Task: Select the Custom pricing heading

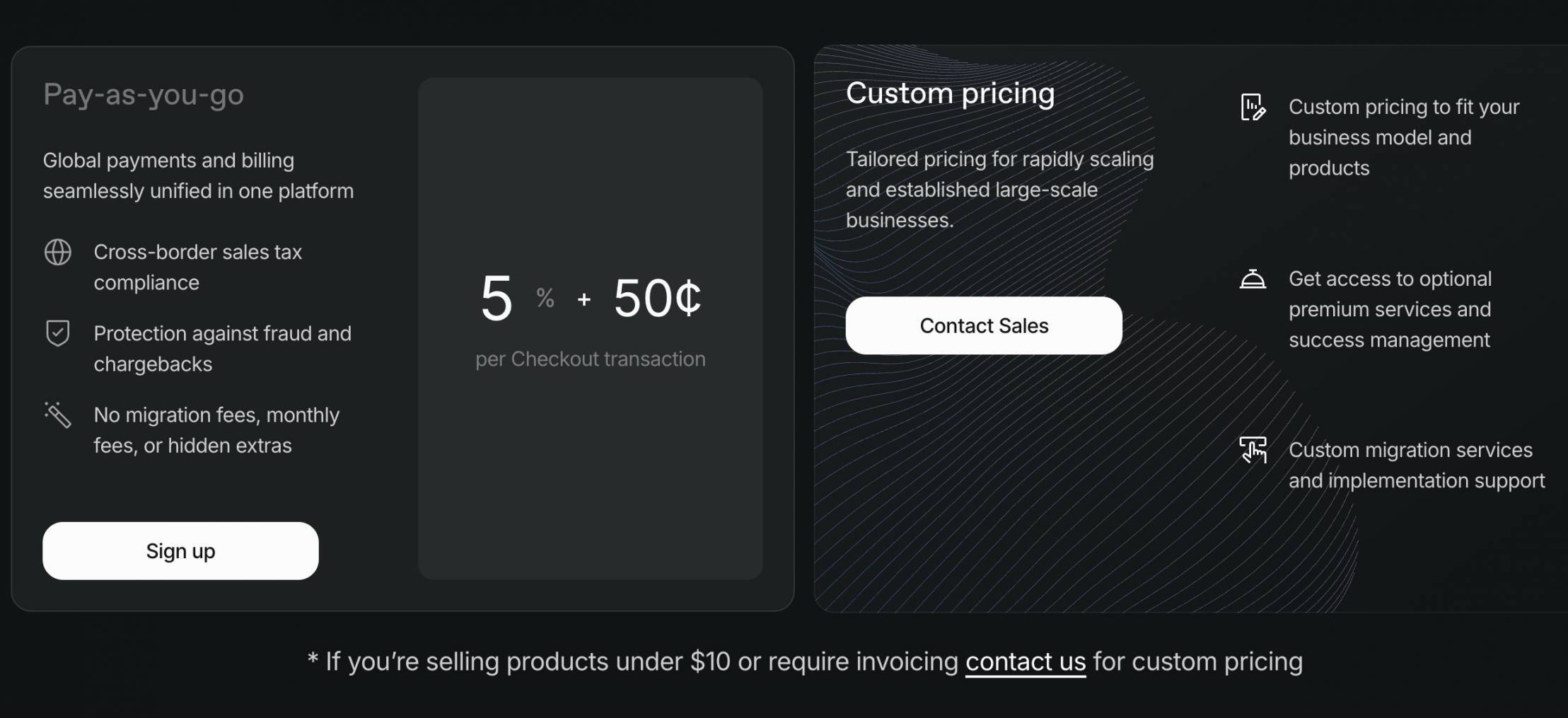Action: [951, 93]
